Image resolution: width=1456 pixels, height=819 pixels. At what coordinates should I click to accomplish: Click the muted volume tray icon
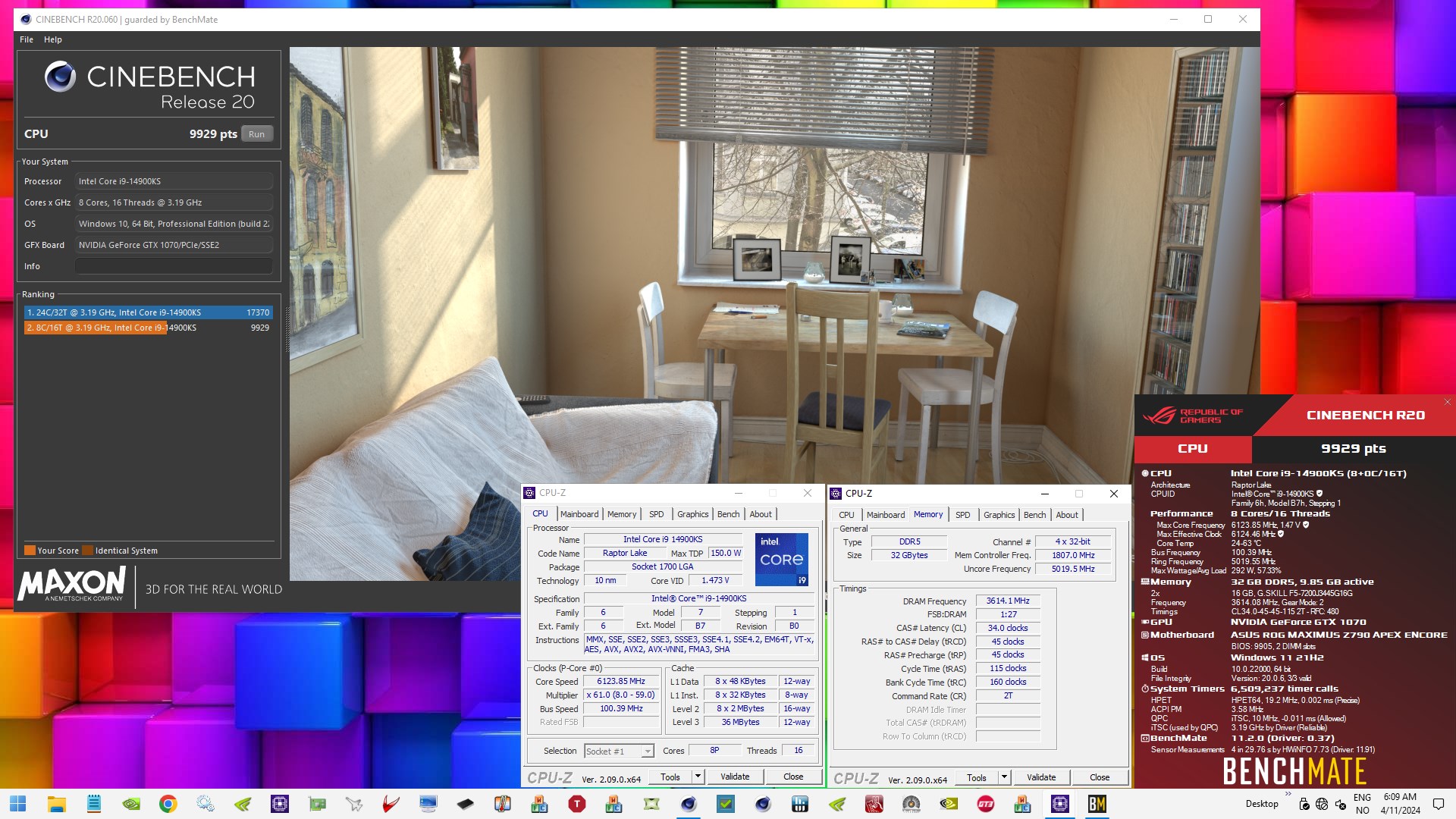tap(1341, 804)
